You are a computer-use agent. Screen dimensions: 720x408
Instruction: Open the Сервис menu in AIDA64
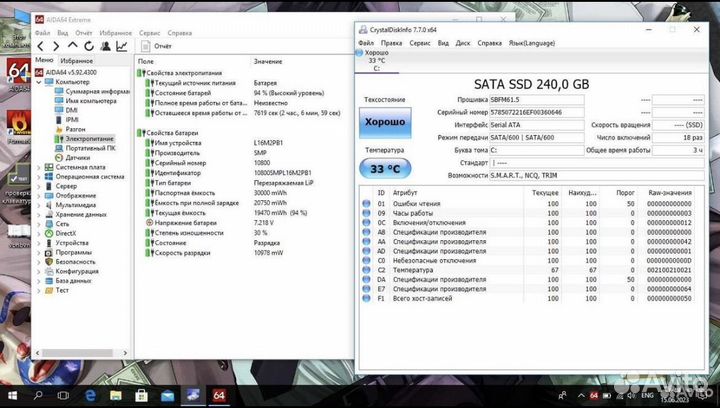point(150,32)
